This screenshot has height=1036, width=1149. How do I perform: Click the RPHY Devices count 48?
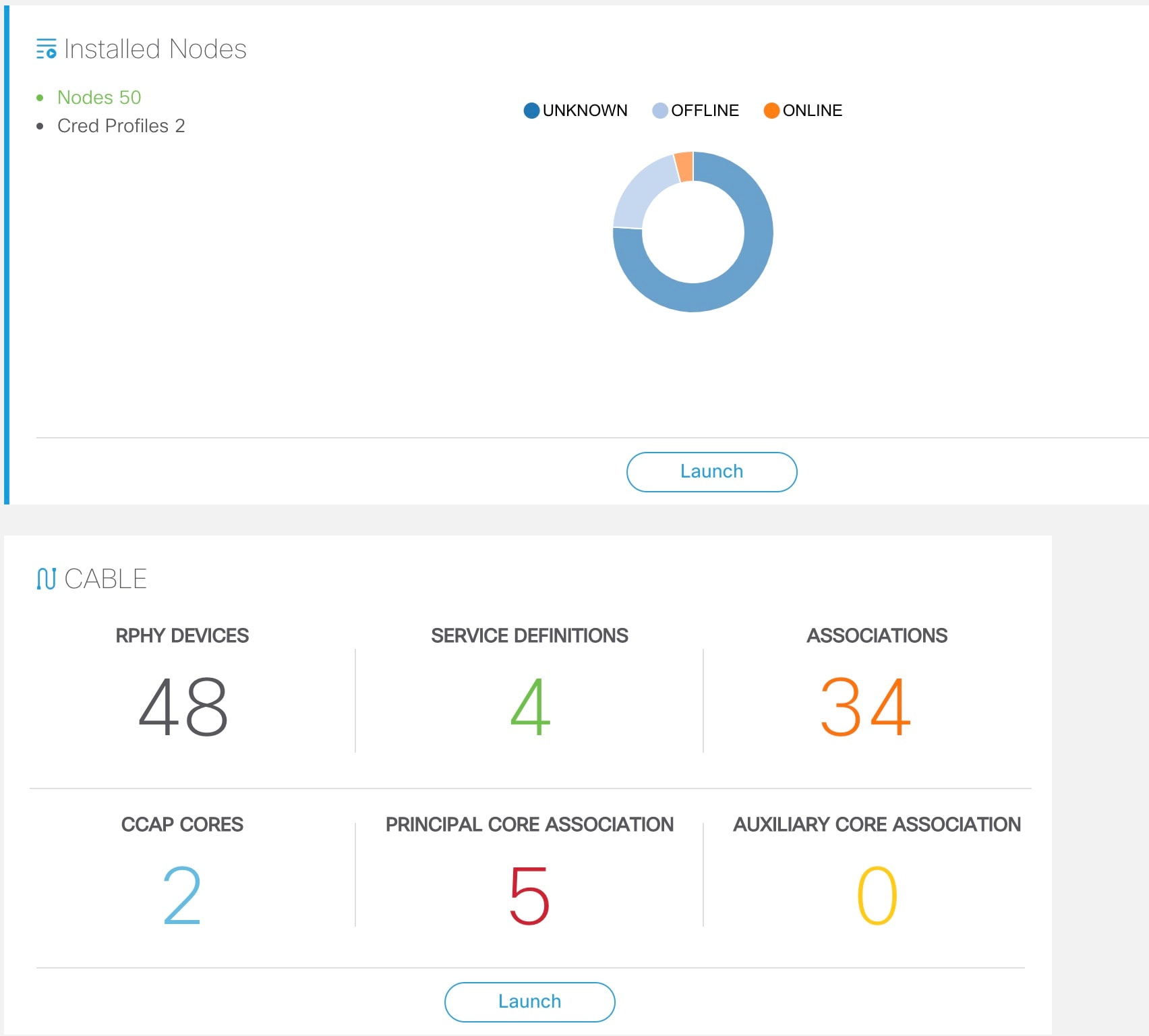pyautogui.click(x=183, y=707)
